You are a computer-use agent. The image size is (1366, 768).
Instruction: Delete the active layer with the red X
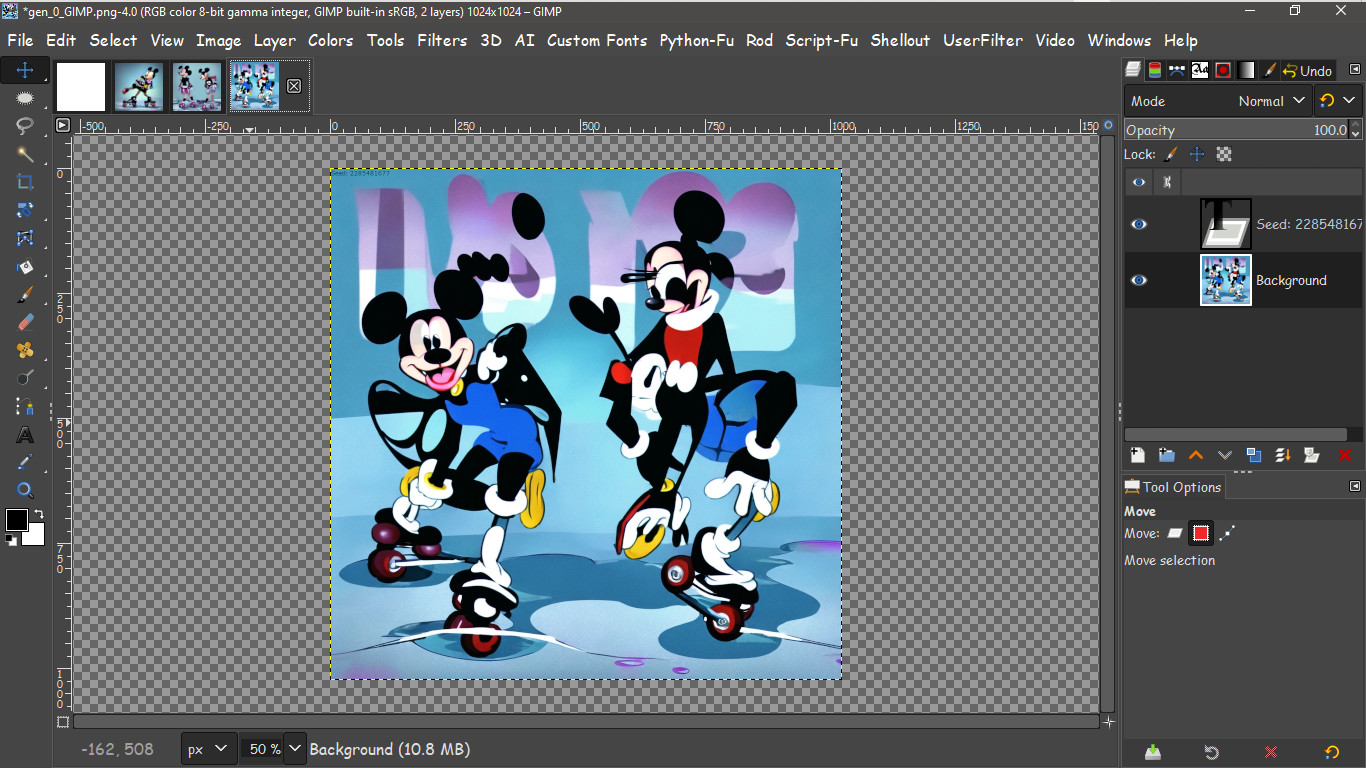tap(1347, 455)
